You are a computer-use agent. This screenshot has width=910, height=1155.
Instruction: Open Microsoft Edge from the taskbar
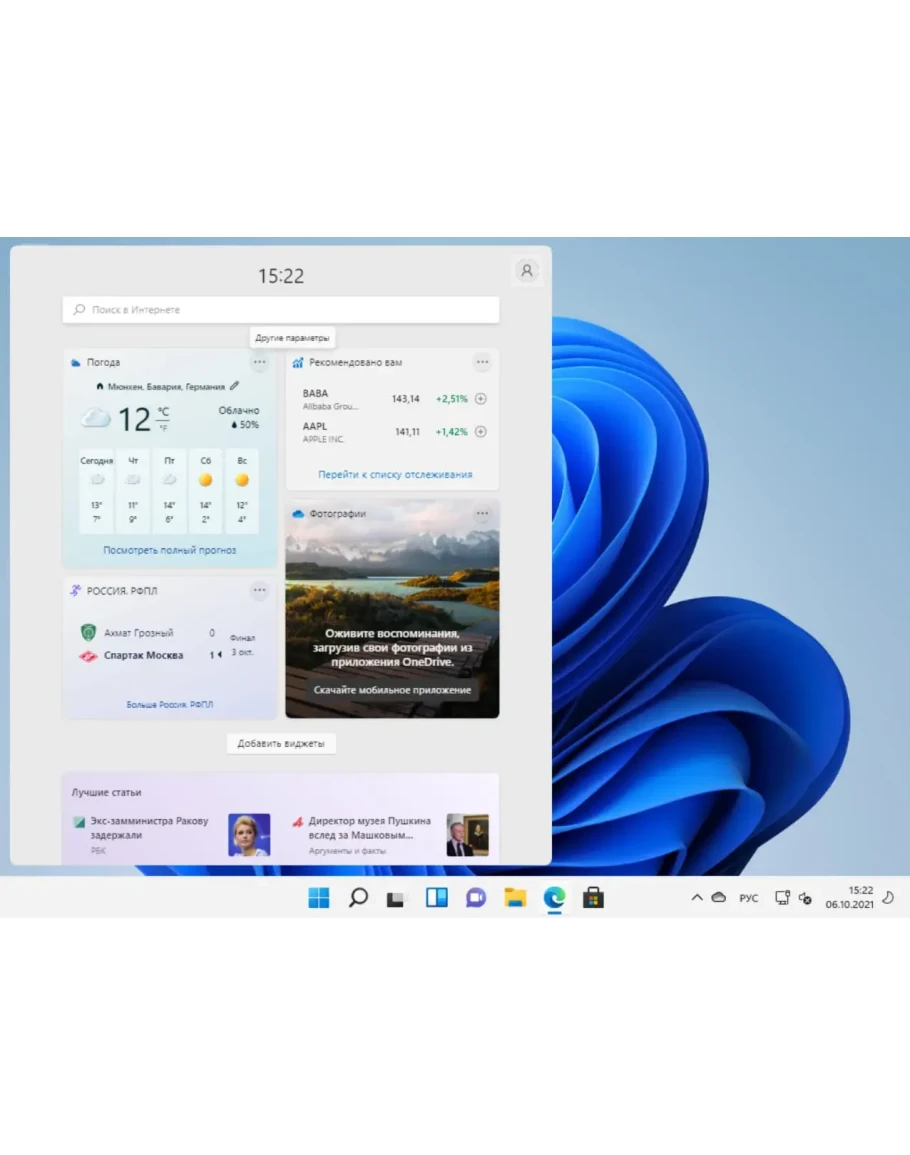coord(554,898)
